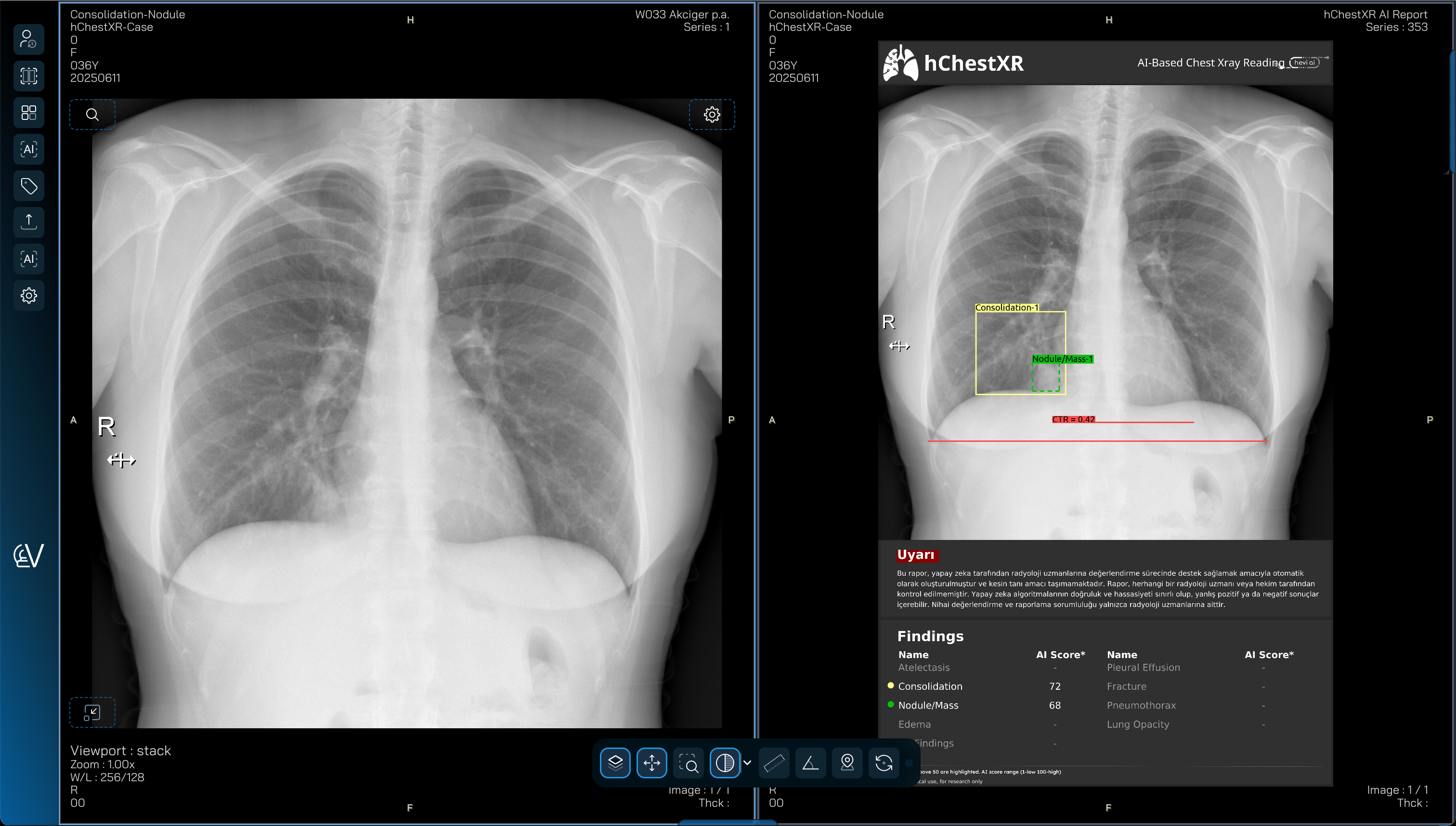Open left viewport settings gear menu

coord(712,115)
